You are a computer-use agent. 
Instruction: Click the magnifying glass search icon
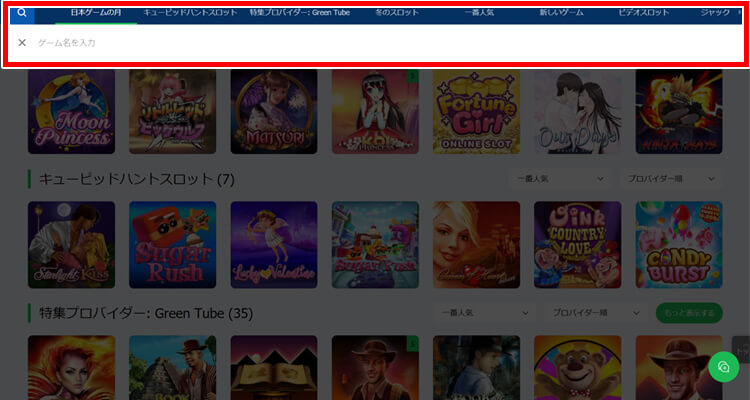coord(22,13)
